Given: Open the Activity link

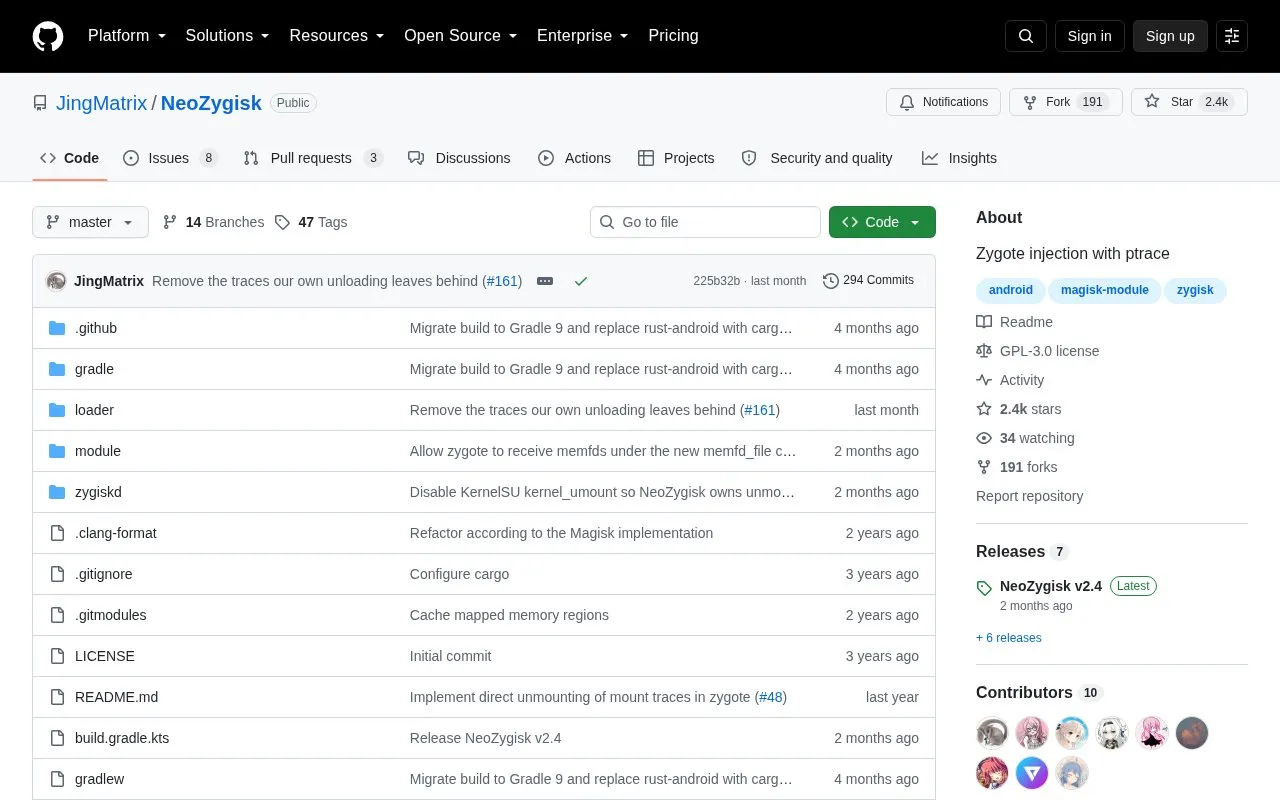Looking at the screenshot, I should (x=1011, y=380).
